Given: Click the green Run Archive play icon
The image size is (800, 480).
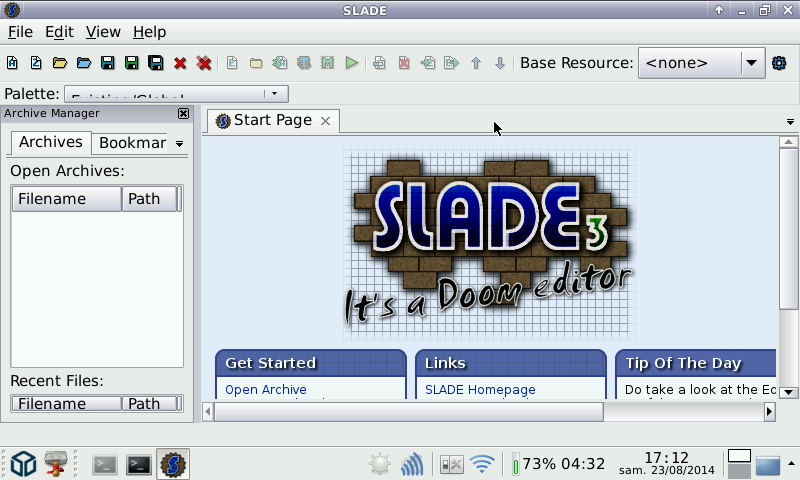Looking at the screenshot, I should point(352,63).
